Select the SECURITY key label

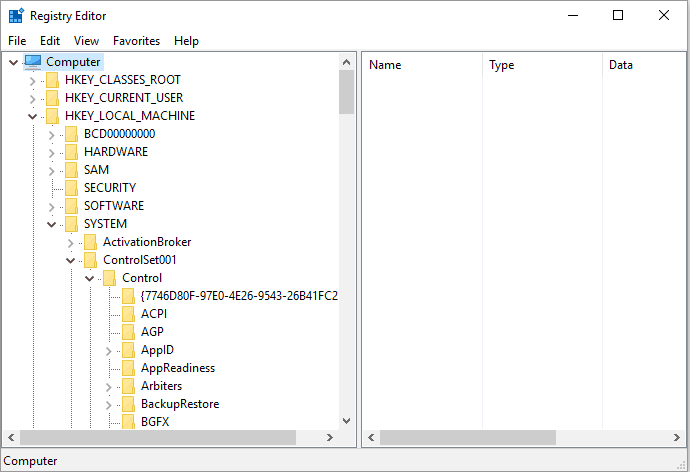(x=110, y=188)
